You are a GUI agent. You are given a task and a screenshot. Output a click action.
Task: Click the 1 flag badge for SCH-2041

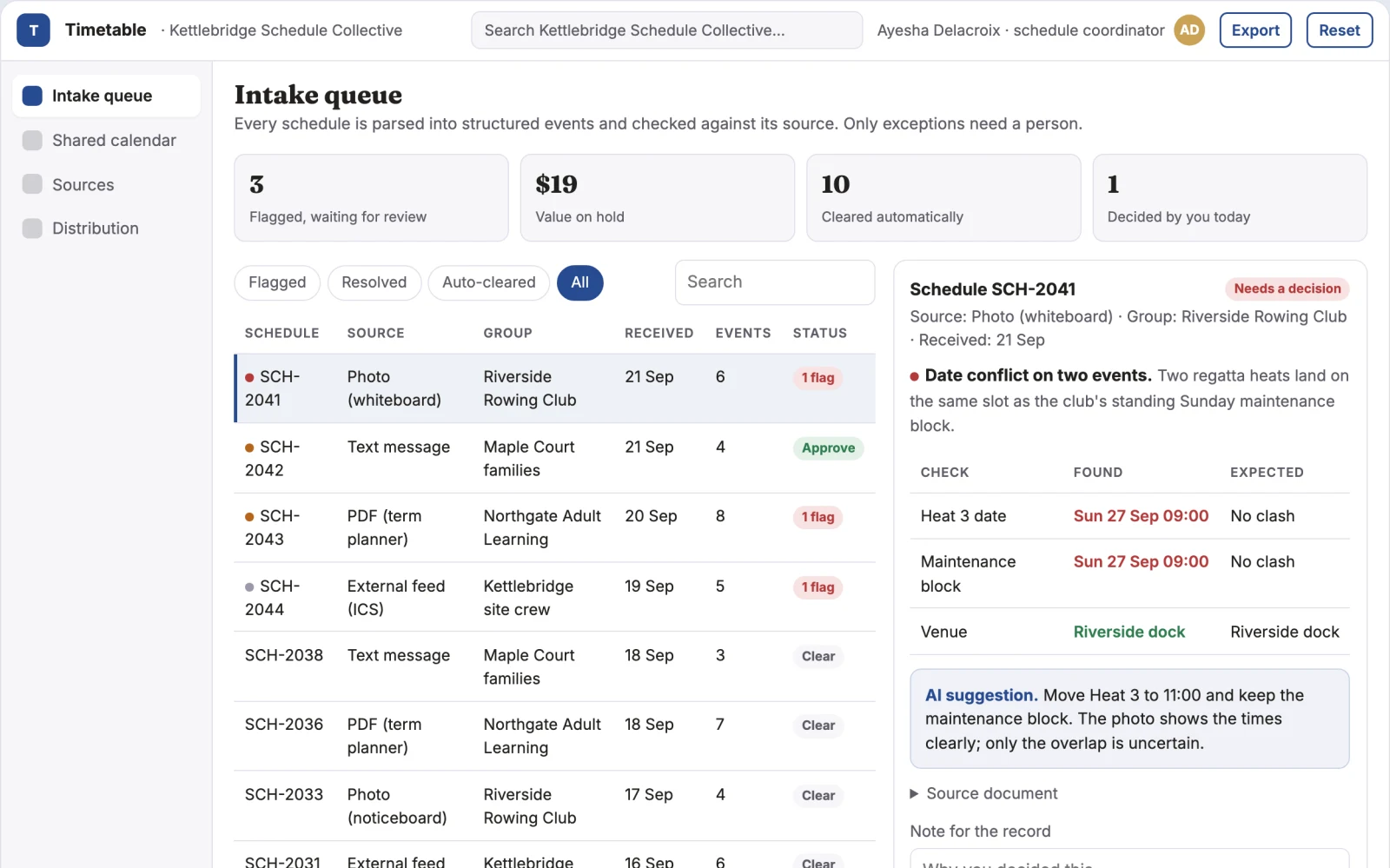point(817,378)
